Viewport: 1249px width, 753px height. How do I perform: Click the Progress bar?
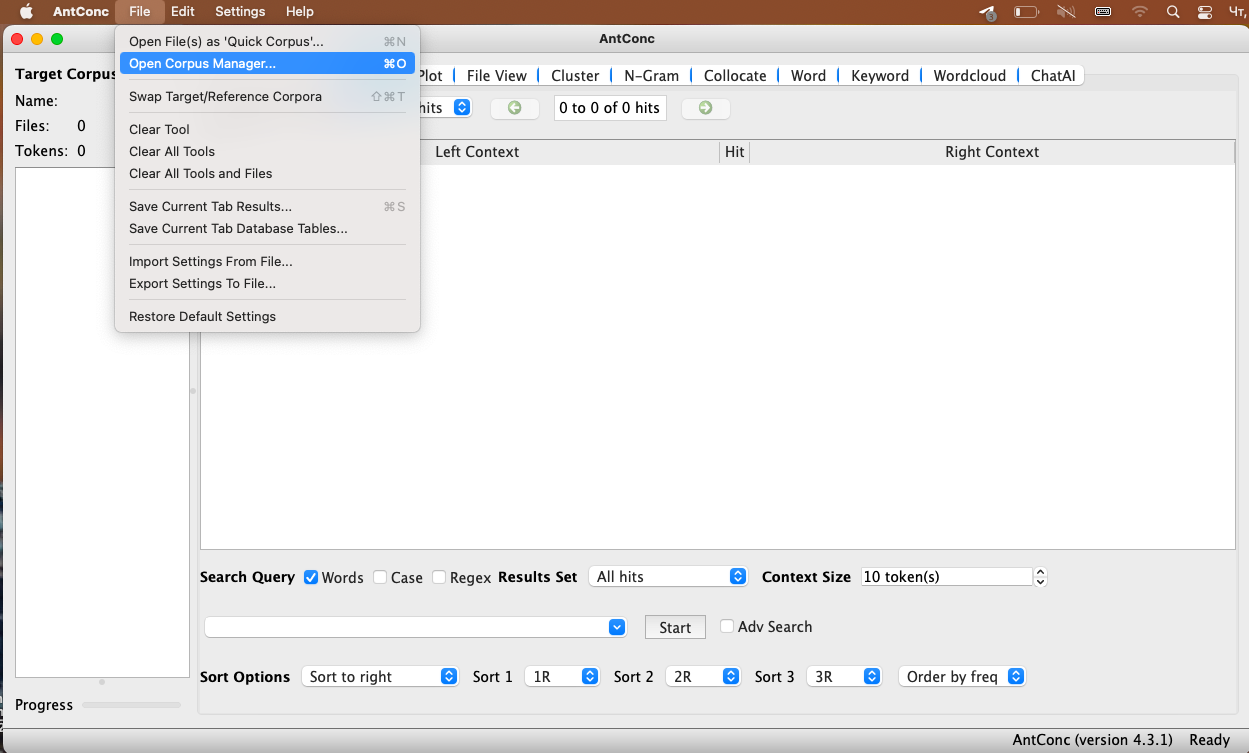pos(132,705)
